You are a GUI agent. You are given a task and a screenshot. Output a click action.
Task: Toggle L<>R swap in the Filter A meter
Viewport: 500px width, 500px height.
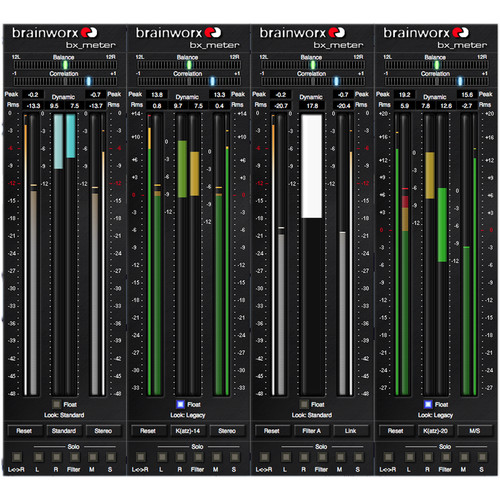click(264, 457)
